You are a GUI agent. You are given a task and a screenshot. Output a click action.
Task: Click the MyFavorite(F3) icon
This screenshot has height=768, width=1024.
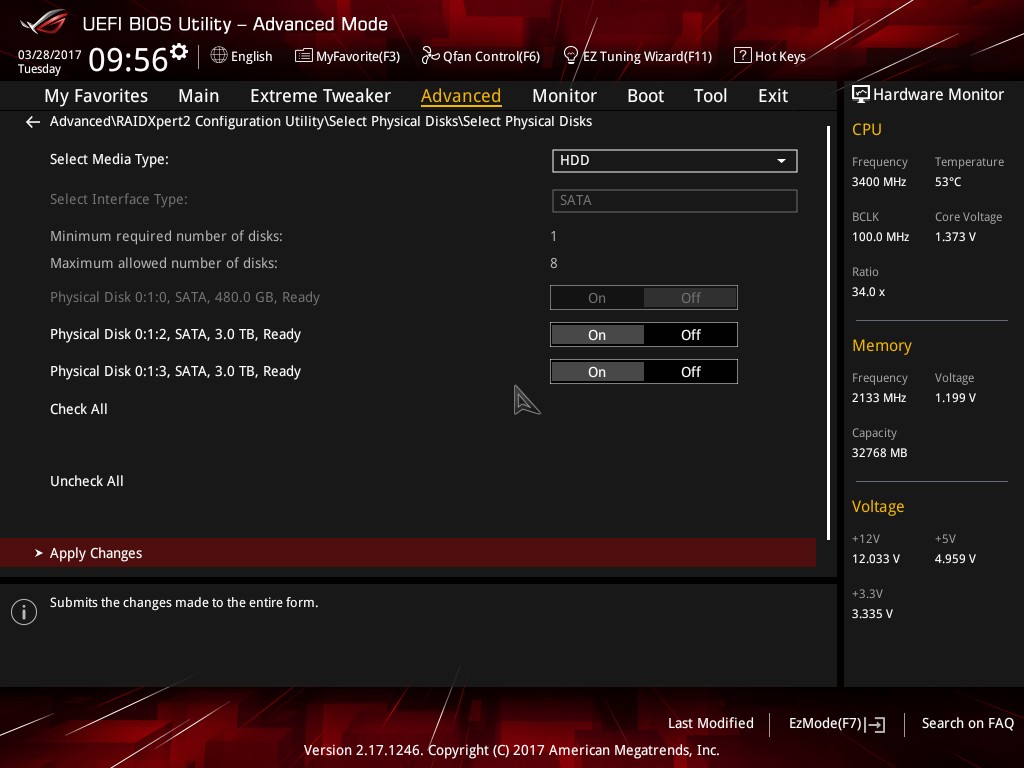pos(303,55)
